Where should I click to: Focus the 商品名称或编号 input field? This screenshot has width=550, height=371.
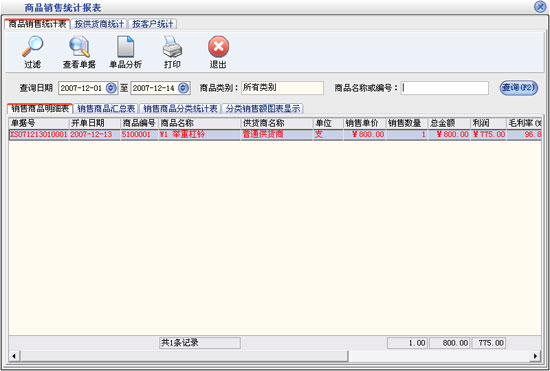tap(445, 88)
